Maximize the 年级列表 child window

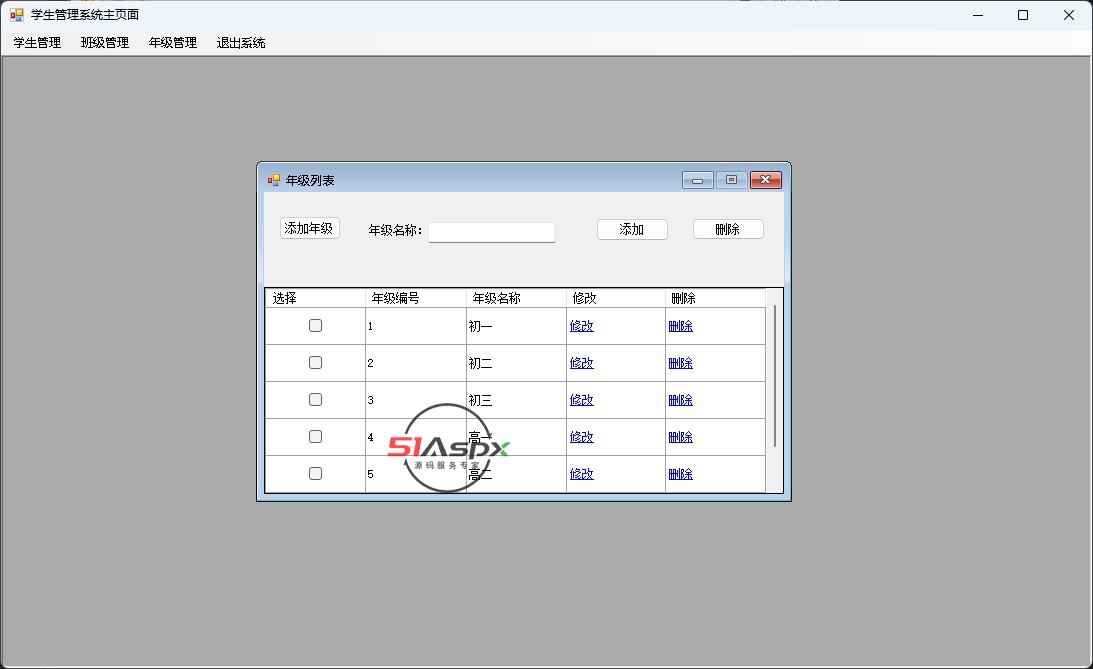point(731,180)
